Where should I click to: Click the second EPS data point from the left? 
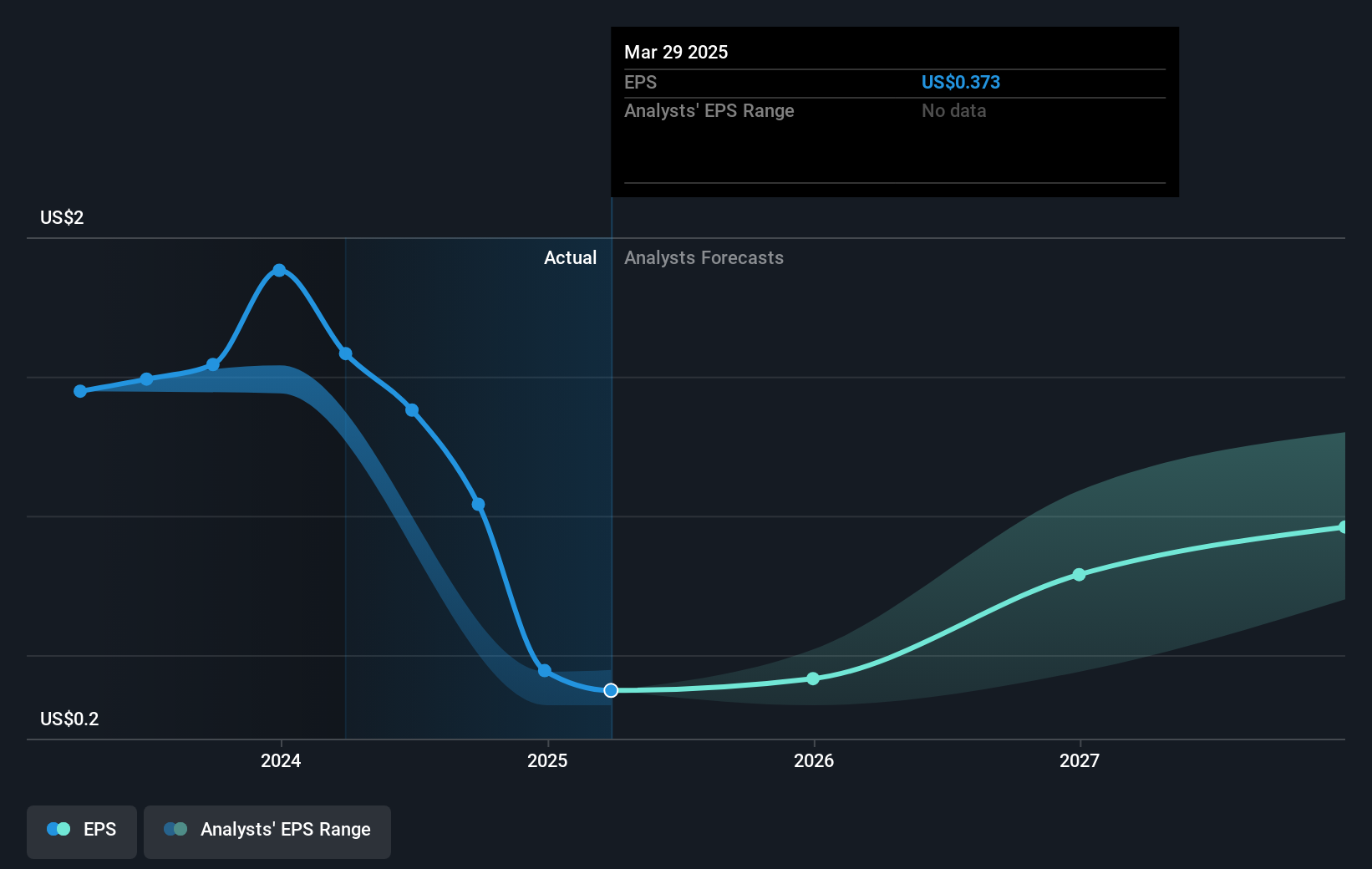146,379
